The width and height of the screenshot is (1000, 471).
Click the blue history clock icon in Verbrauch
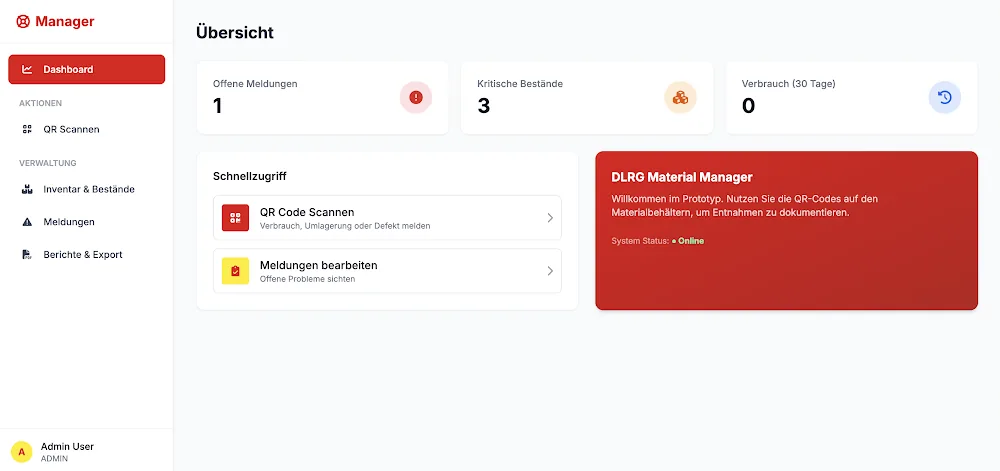click(945, 98)
